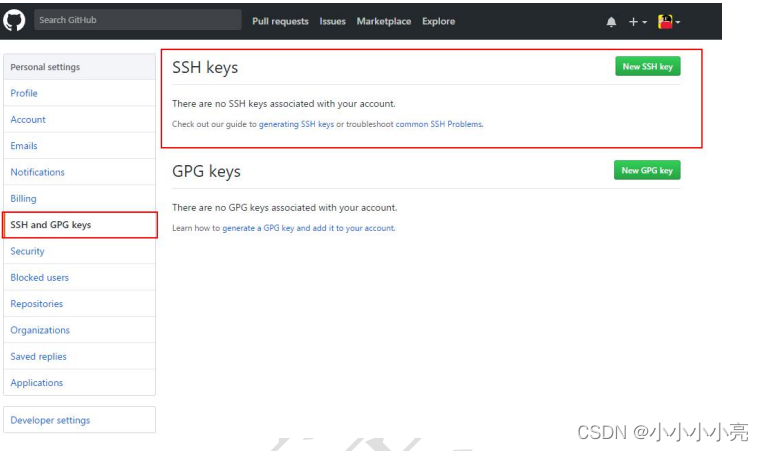Open Applications settings
Screen dimensions: 763x451
point(79,382)
